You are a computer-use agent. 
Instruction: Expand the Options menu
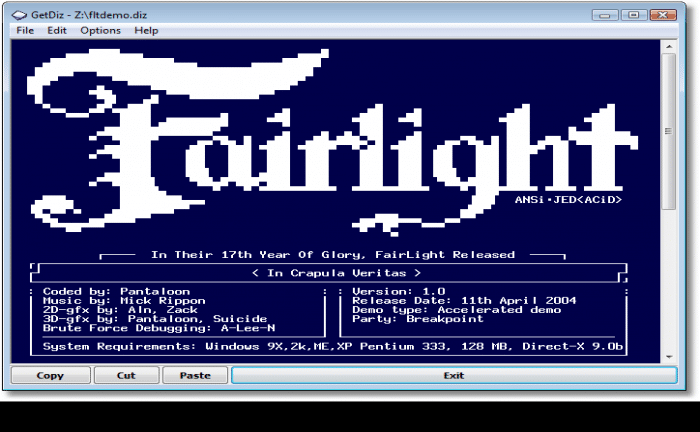[100, 31]
